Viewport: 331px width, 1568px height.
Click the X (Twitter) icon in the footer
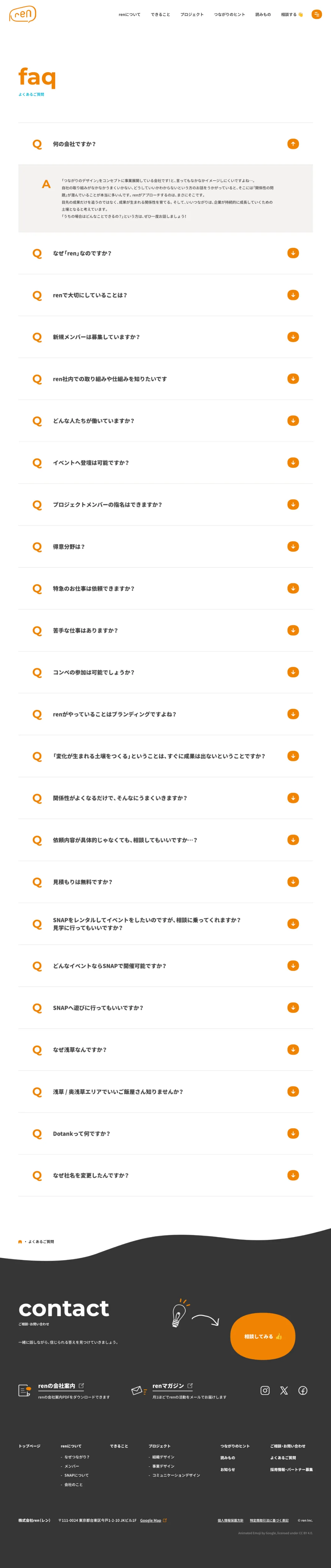284,1390
